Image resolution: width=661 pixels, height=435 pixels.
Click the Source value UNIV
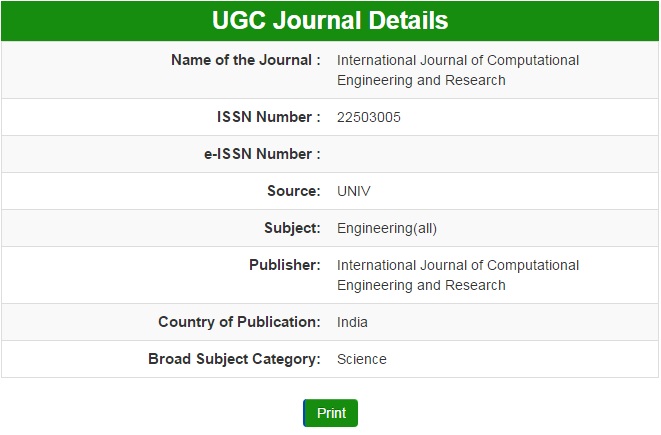[x=355, y=191]
